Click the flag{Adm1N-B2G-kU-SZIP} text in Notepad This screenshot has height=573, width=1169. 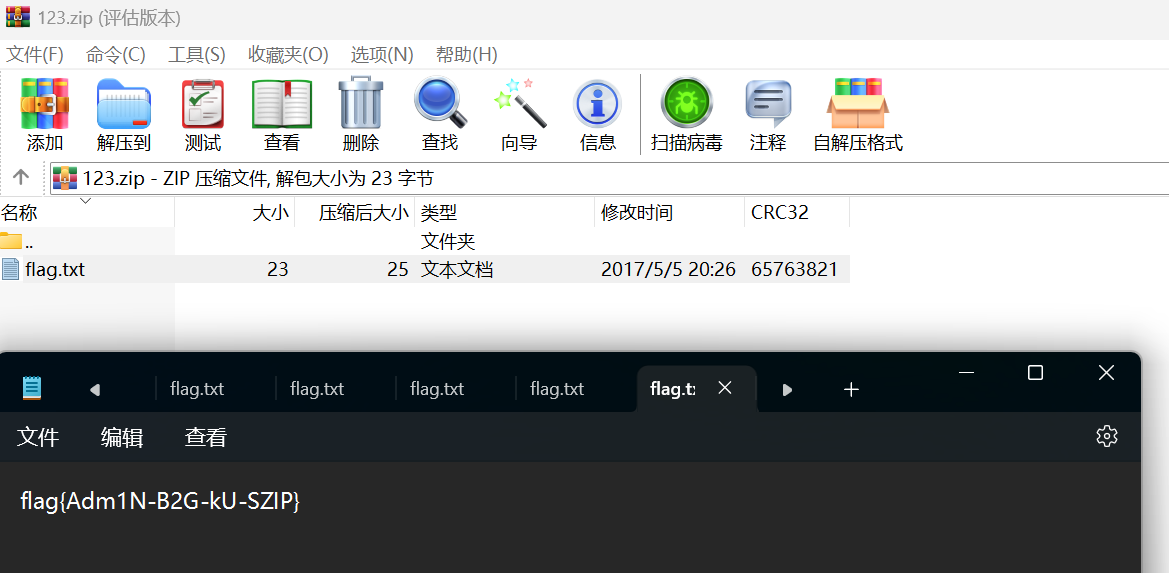pyautogui.click(x=160, y=502)
